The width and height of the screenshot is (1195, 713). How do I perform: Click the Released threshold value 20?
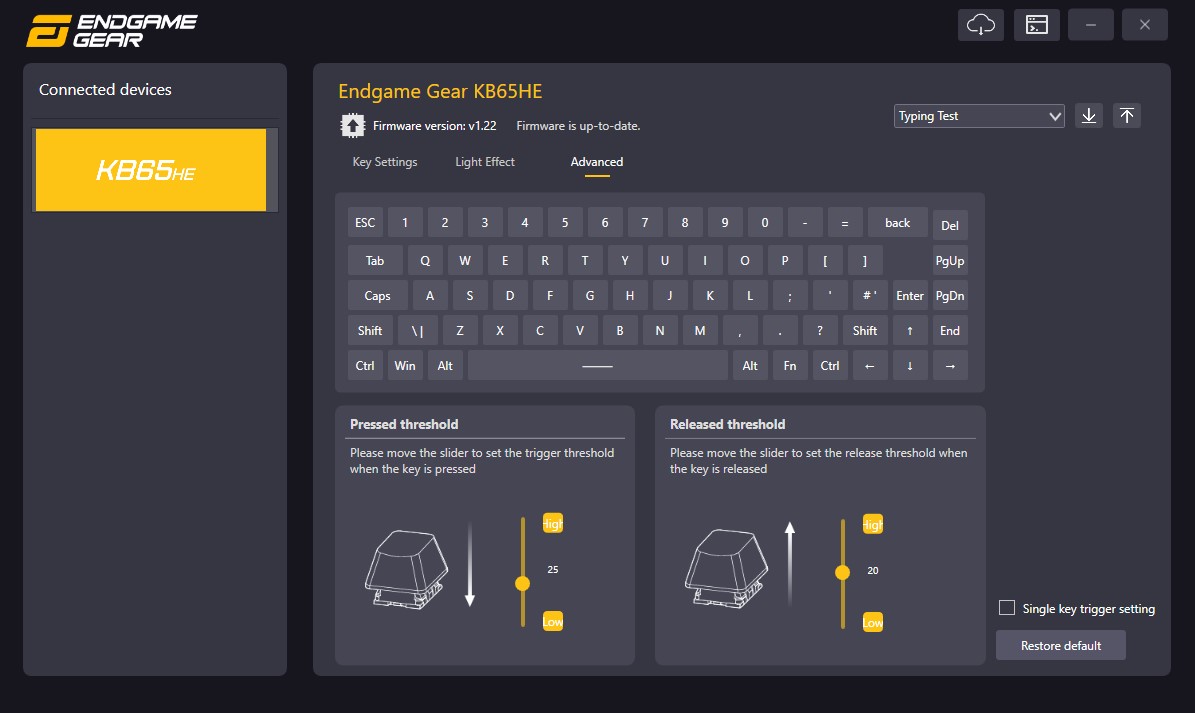[x=873, y=570]
